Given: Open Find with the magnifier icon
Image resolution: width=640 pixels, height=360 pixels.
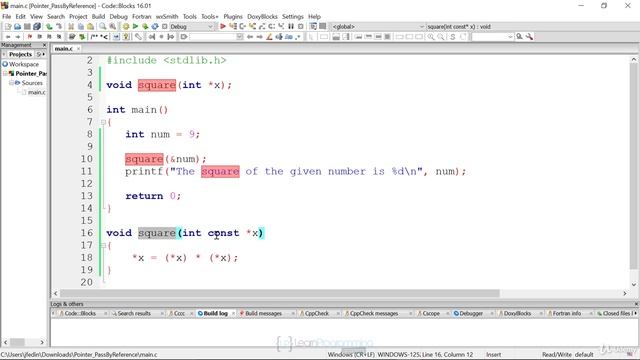Looking at the screenshot, I should (x=102, y=27).
